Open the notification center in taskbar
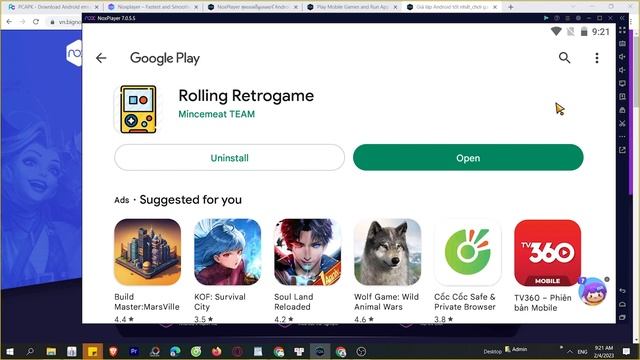The width and height of the screenshot is (640, 360). [627, 351]
